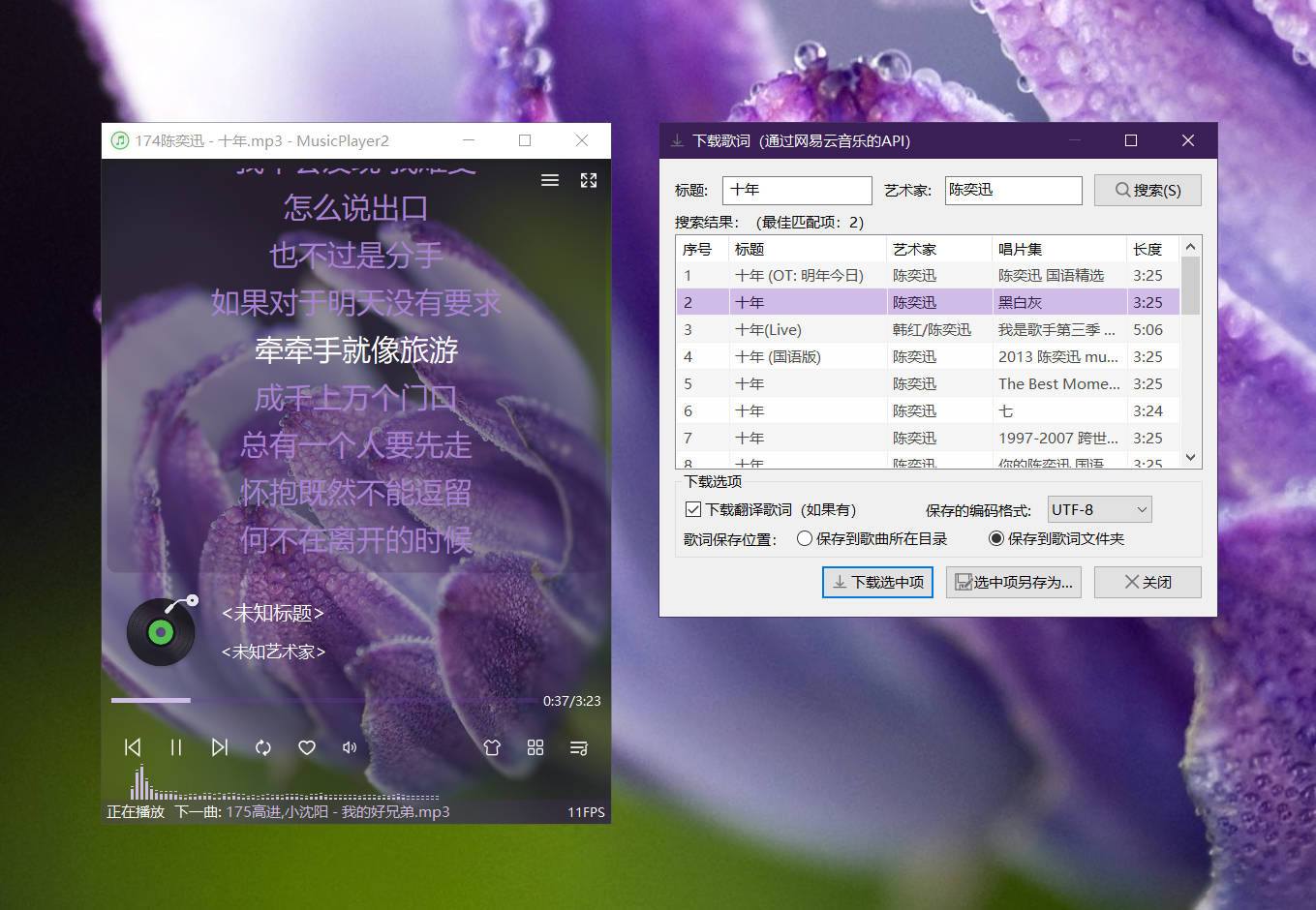Close the 下载歌词 dialog with X
Image resolution: width=1316 pixels, height=910 pixels.
pos(1188,140)
